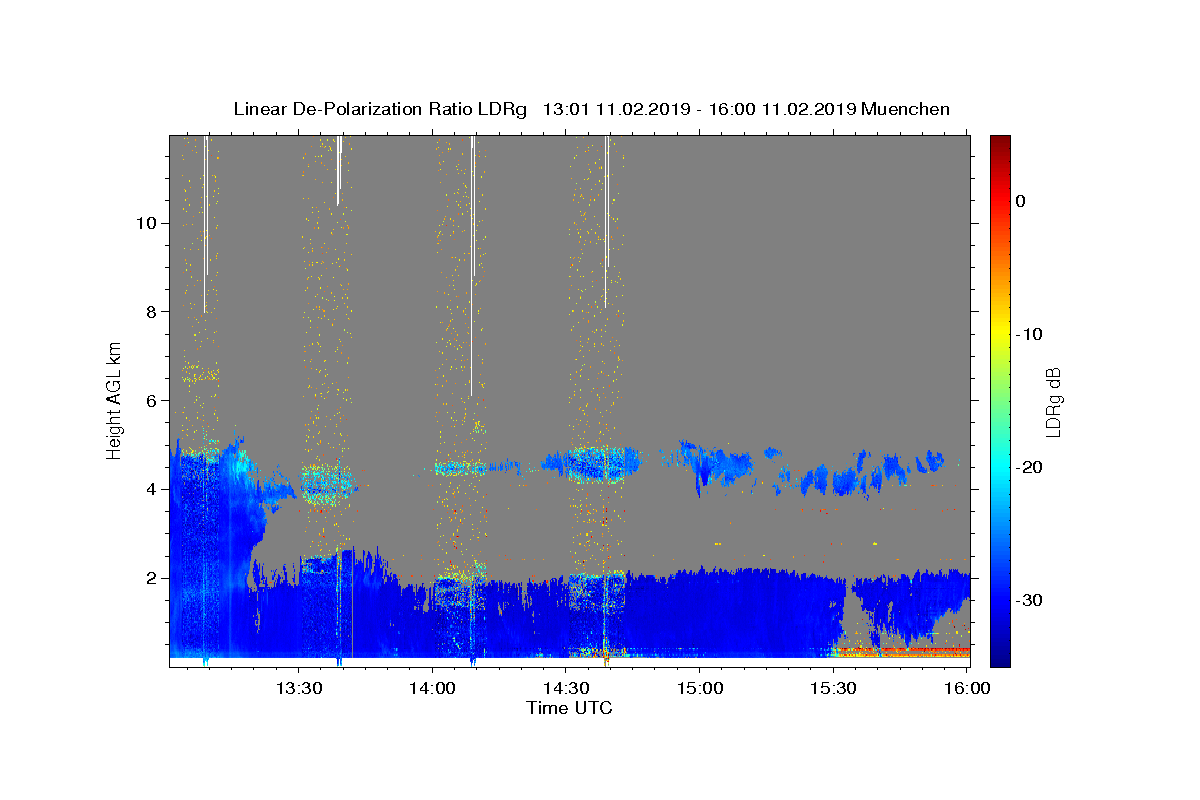
Task: Click the x-axis tick label 13:30
Action: click(299, 688)
